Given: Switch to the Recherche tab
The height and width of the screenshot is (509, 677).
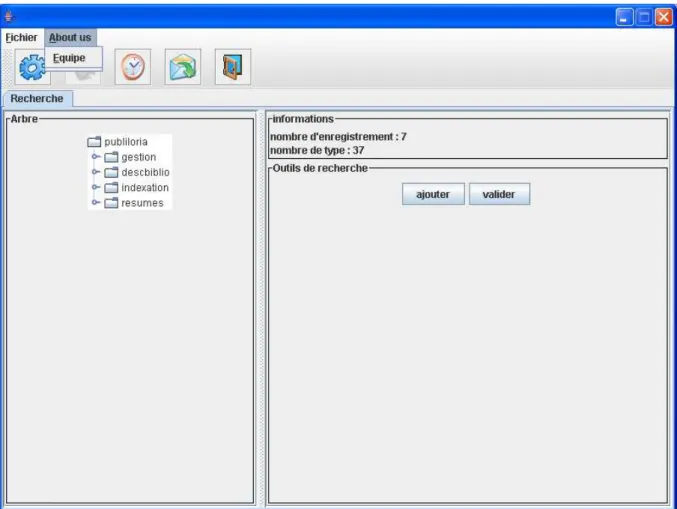Looking at the screenshot, I should 38,98.
